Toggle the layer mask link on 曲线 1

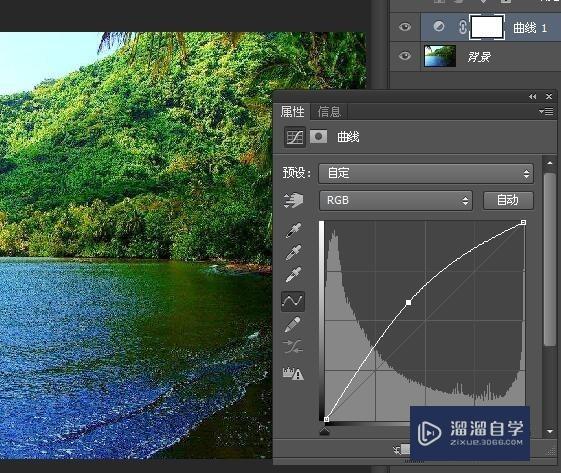coord(462,27)
